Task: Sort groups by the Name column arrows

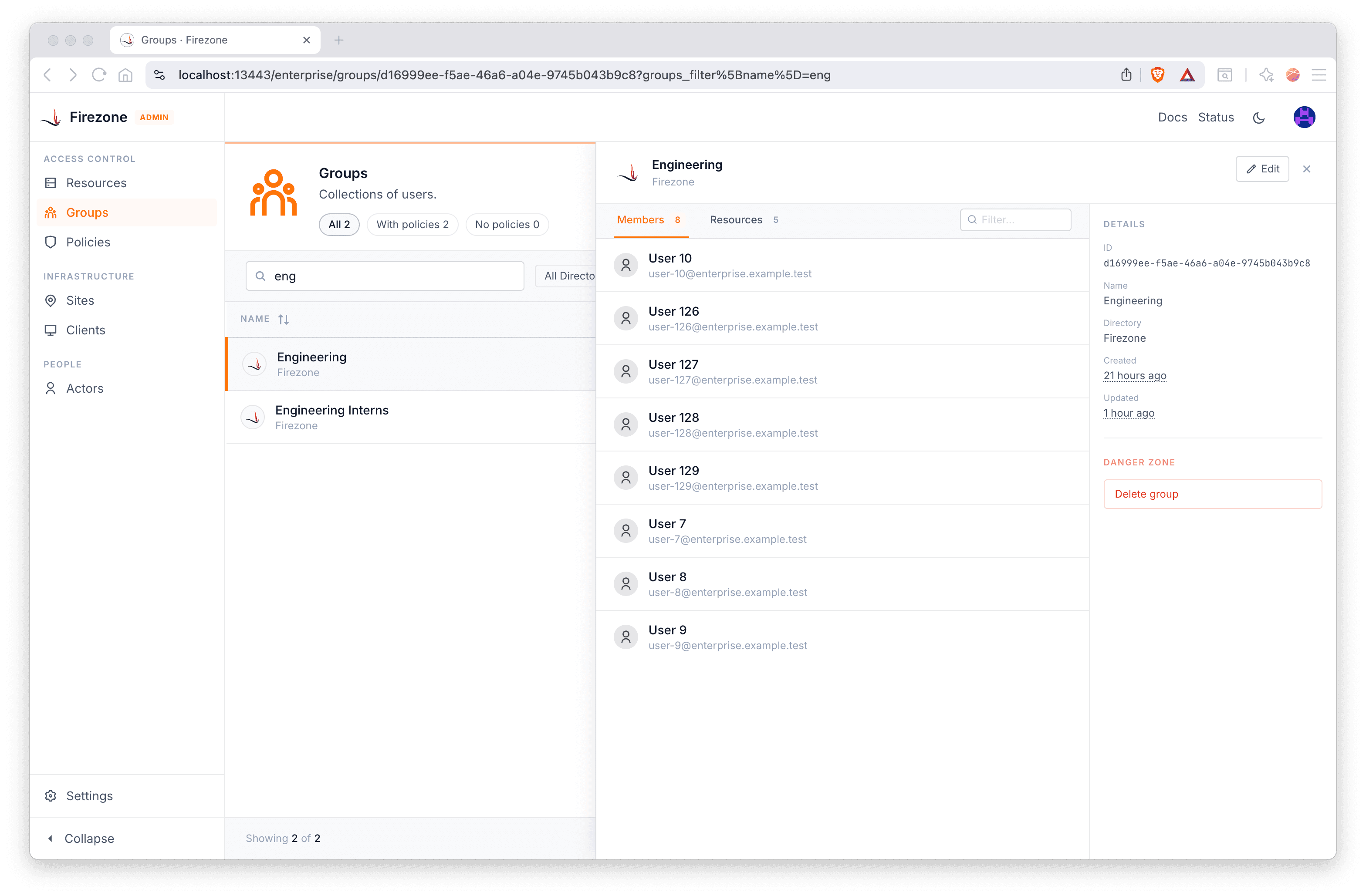Action: 284,320
